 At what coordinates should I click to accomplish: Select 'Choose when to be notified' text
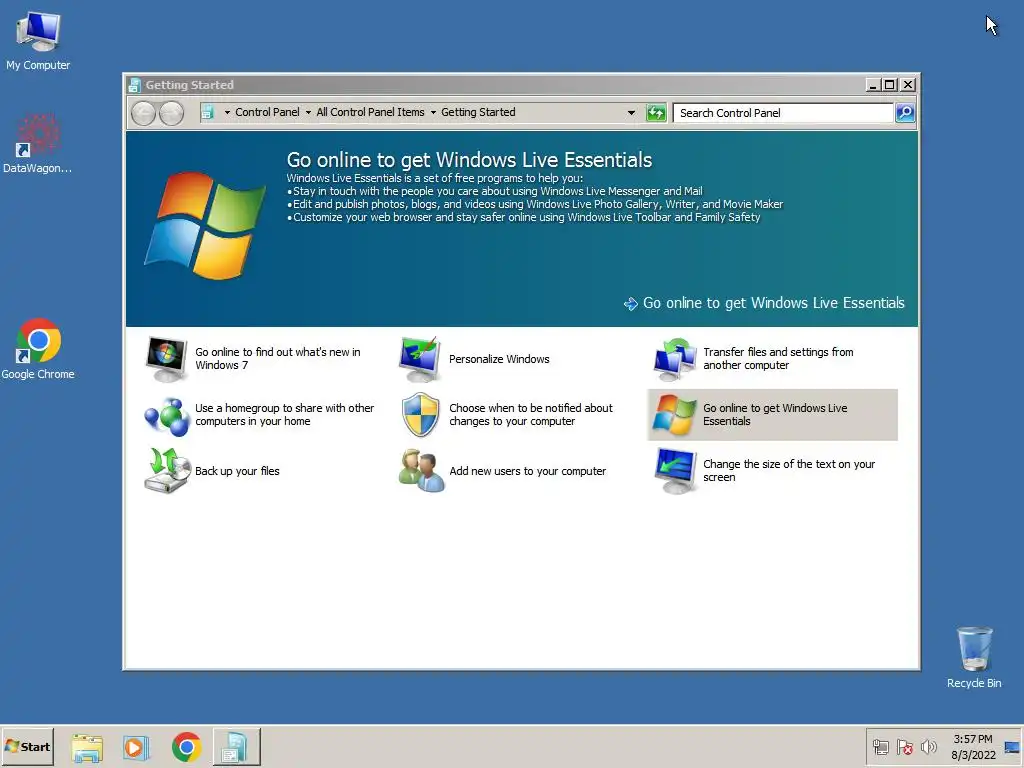tap(530, 415)
